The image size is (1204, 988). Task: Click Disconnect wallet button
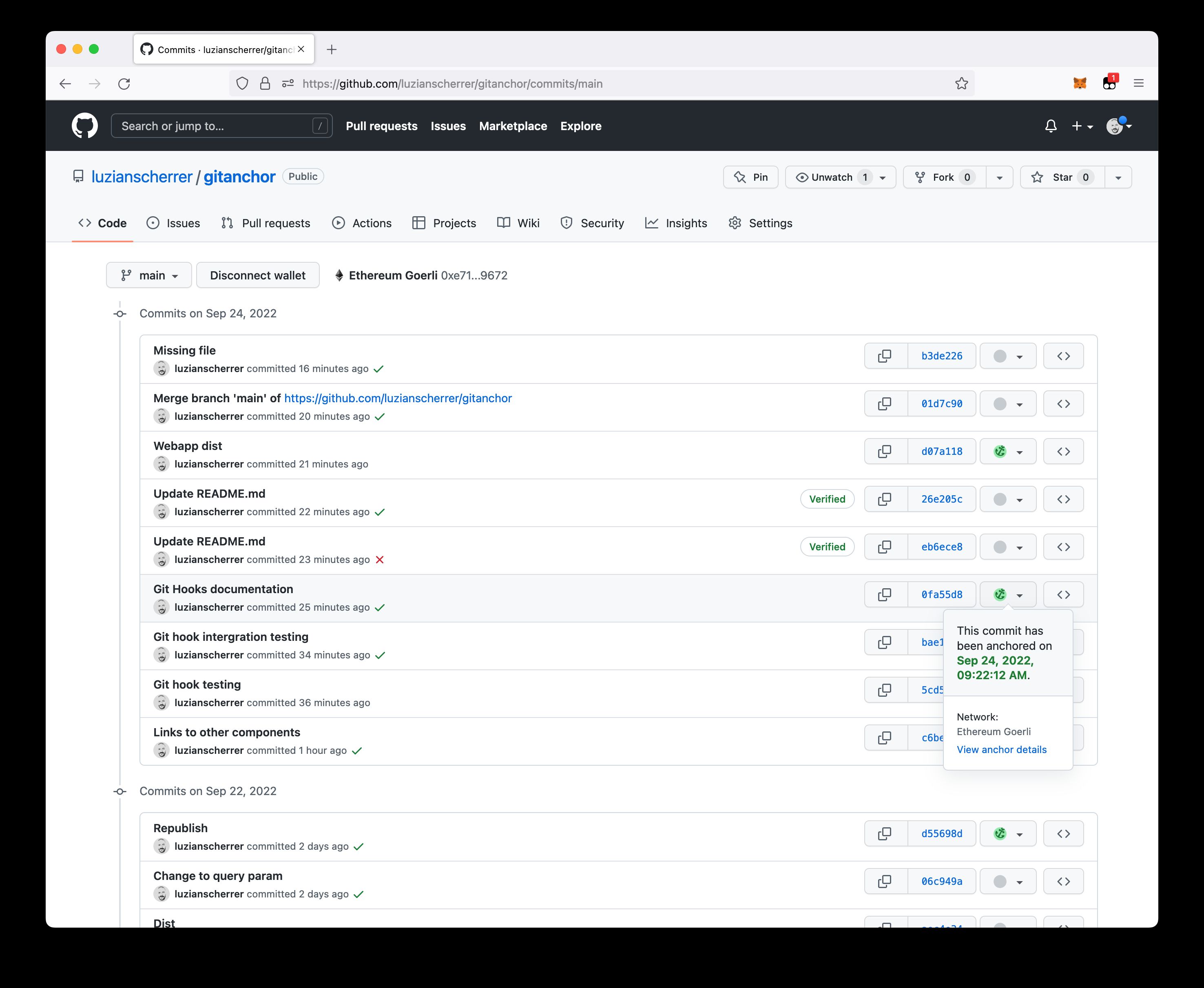(258, 275)
